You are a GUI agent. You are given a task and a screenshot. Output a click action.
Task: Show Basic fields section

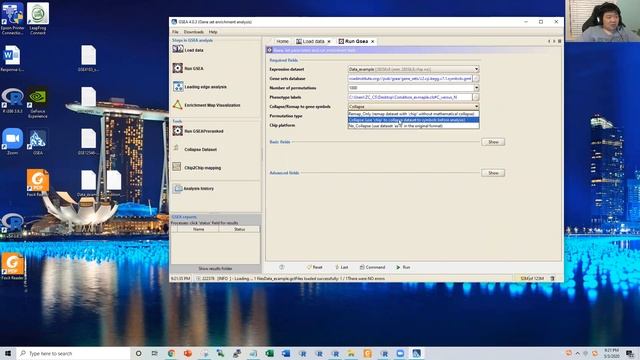click(493, 142)
